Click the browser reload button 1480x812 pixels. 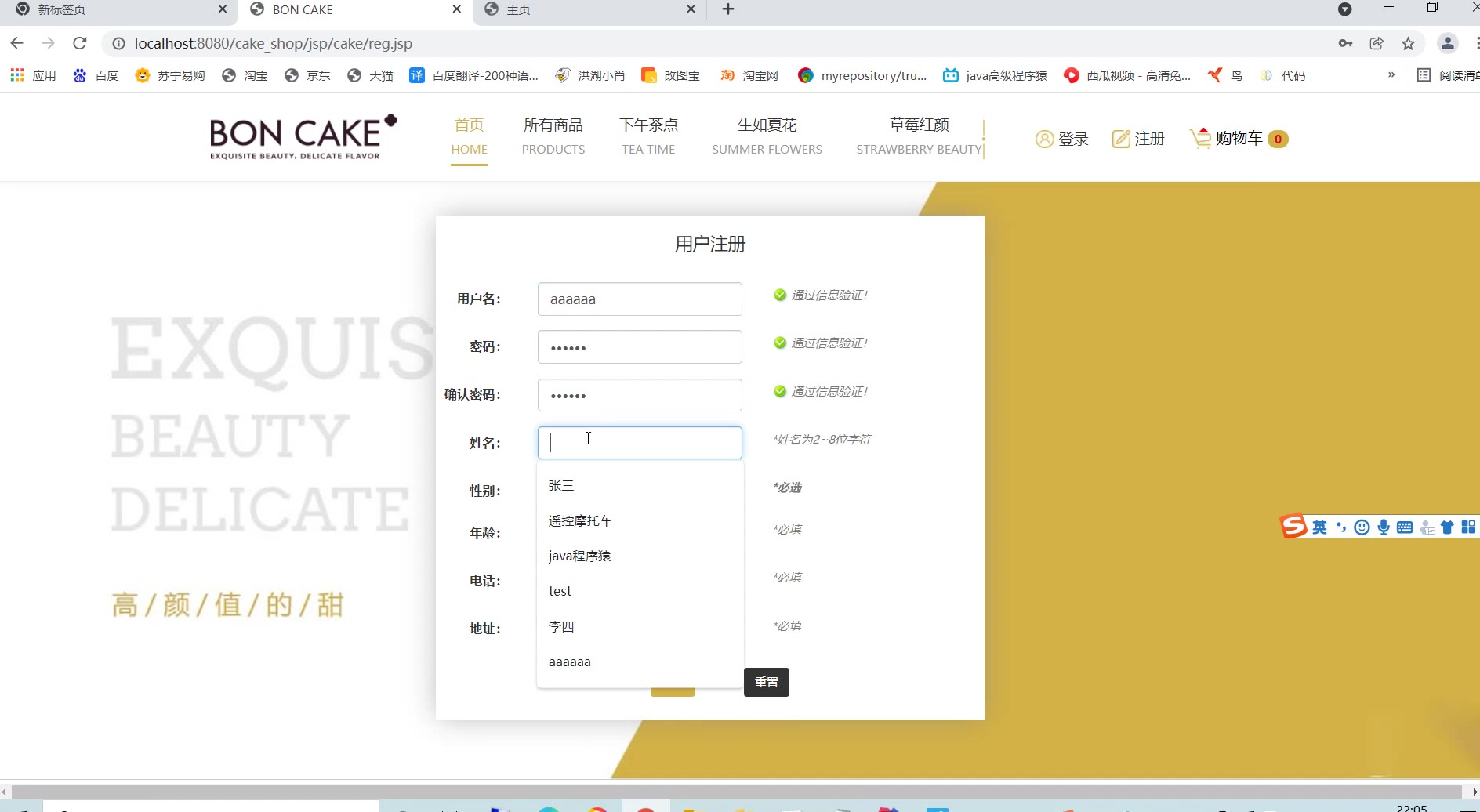[79, 44]
